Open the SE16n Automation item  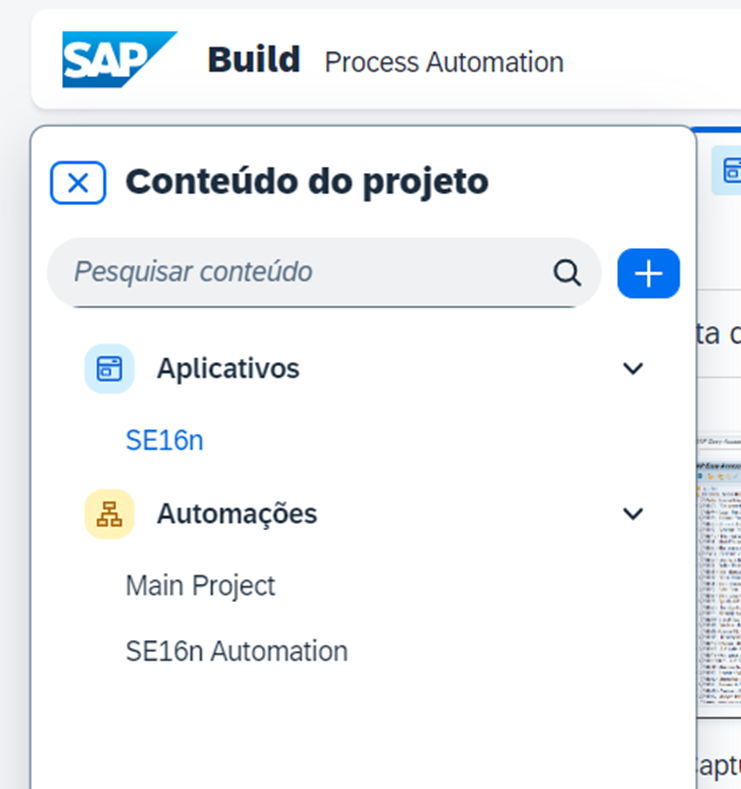point(236,651)
